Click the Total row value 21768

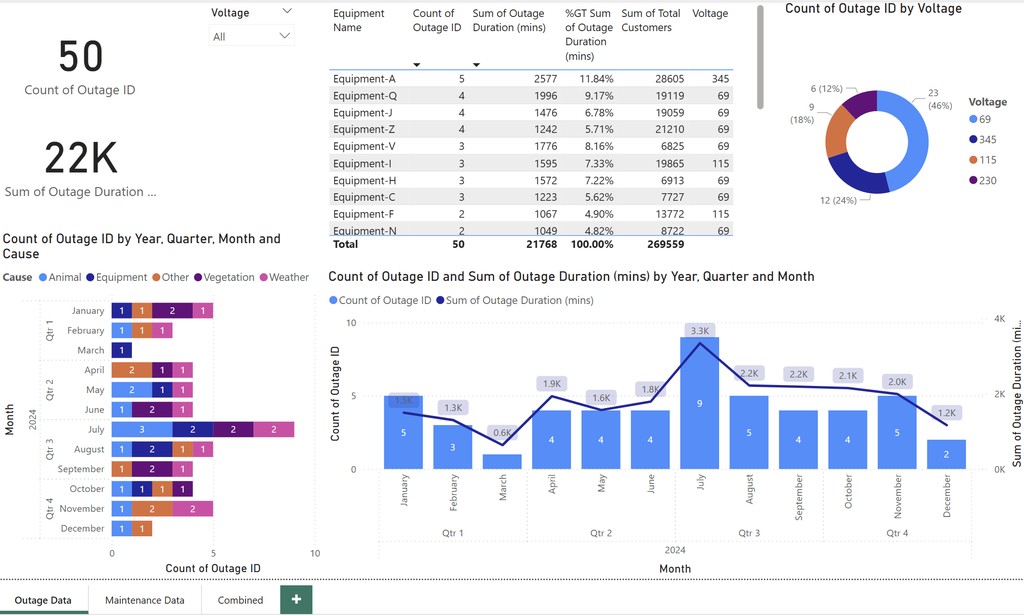[541, 244]
